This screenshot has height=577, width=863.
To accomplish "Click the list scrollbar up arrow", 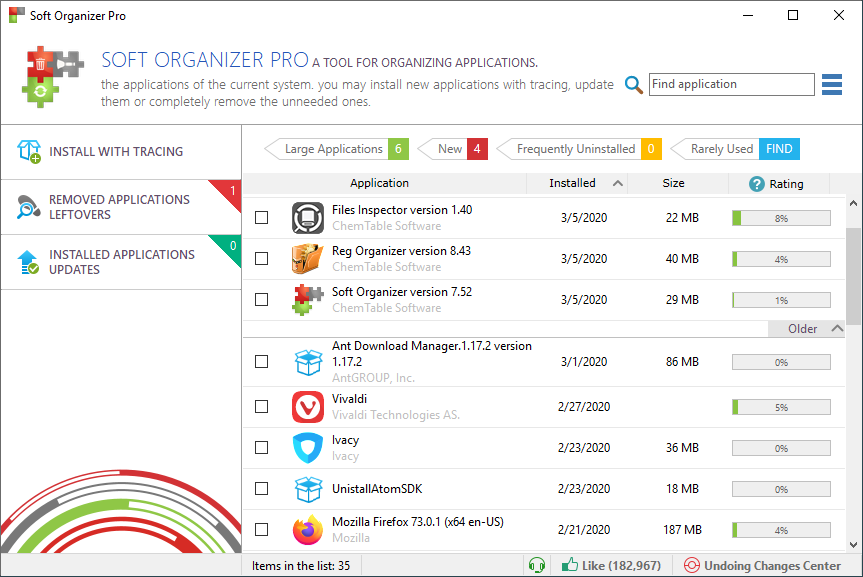I will point(853,203).
